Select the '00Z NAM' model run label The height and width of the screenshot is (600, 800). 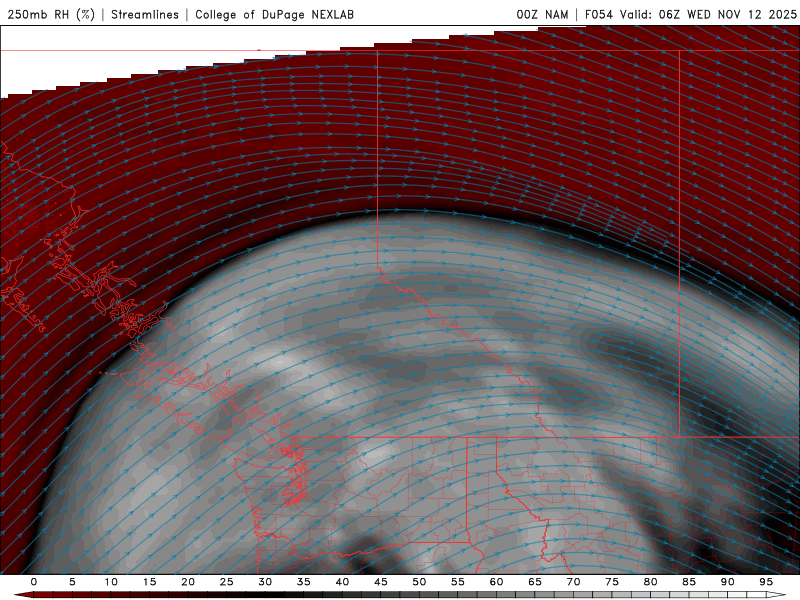pos(542,14)
